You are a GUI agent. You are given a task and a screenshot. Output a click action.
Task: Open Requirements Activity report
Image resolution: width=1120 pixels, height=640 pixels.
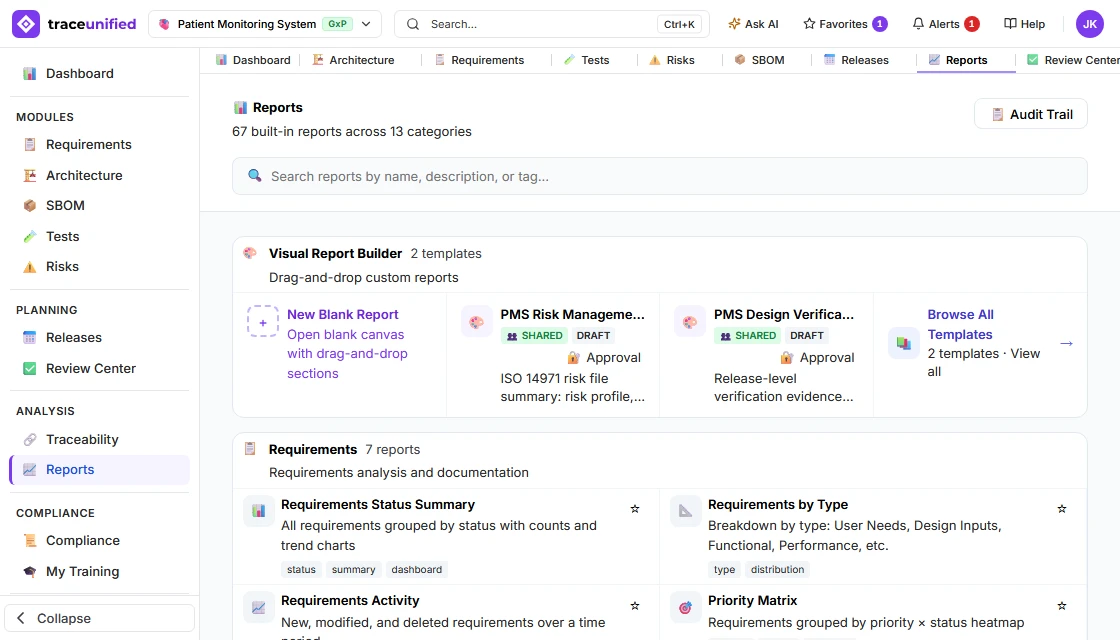coord(350,601)
